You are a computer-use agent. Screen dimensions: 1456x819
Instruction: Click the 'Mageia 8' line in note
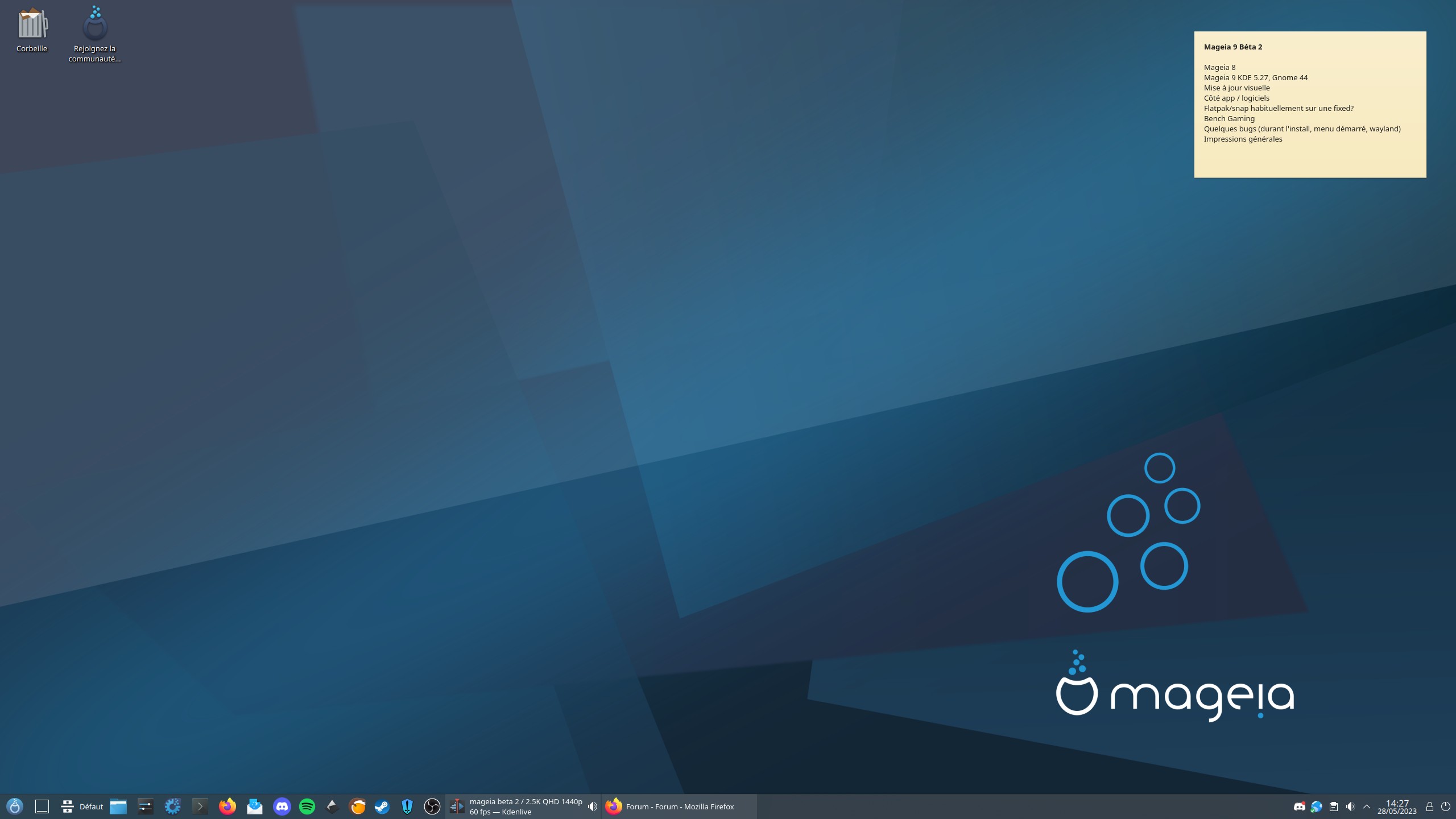(x=1219, y=68)
